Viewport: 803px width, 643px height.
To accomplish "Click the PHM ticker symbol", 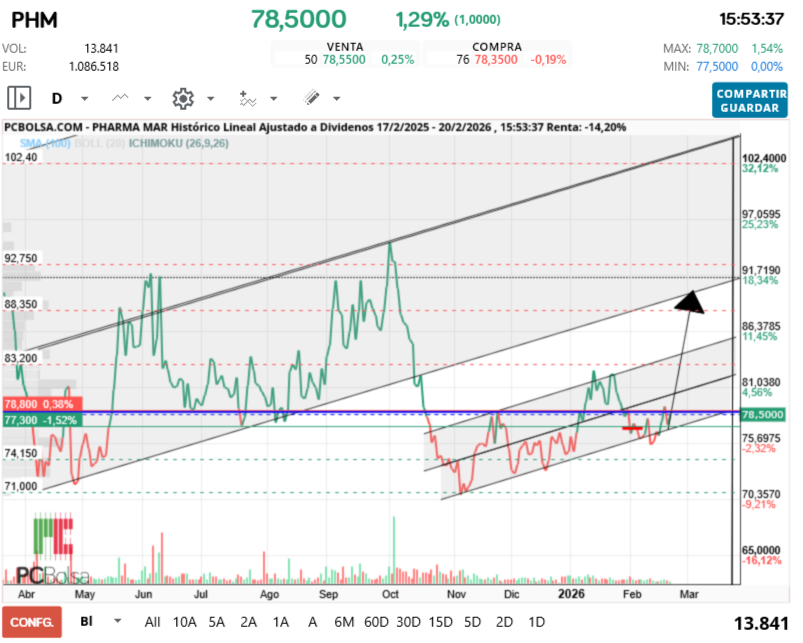I will coord(34,20).
